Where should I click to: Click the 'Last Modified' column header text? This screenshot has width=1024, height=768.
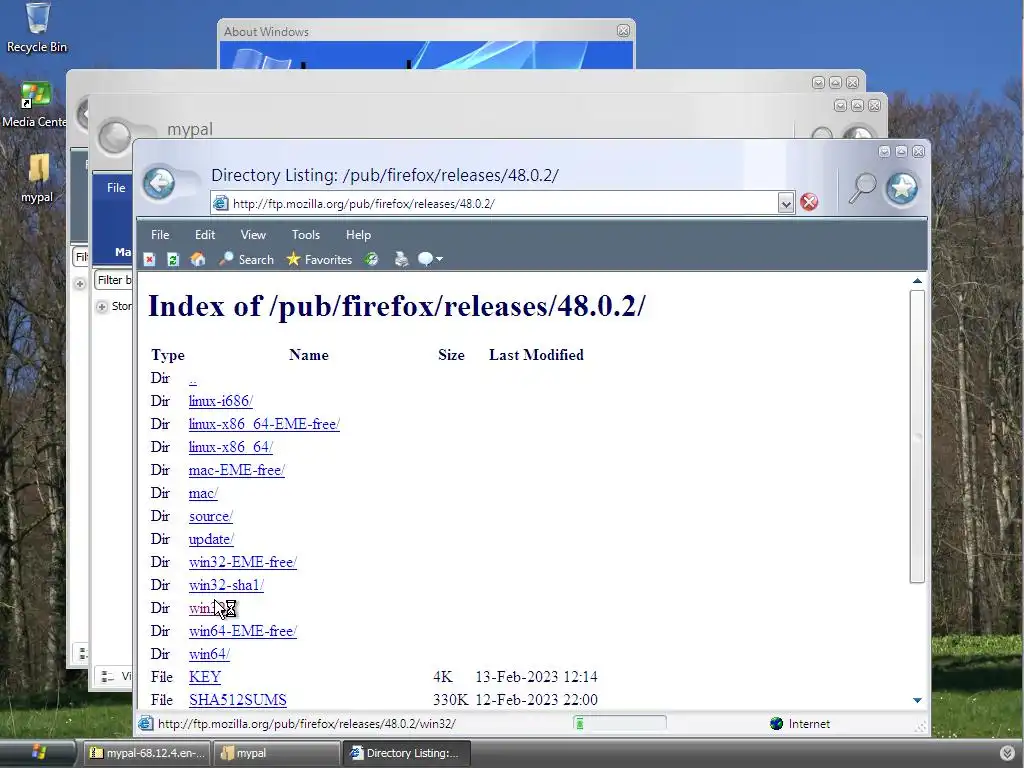click(536, 355)
